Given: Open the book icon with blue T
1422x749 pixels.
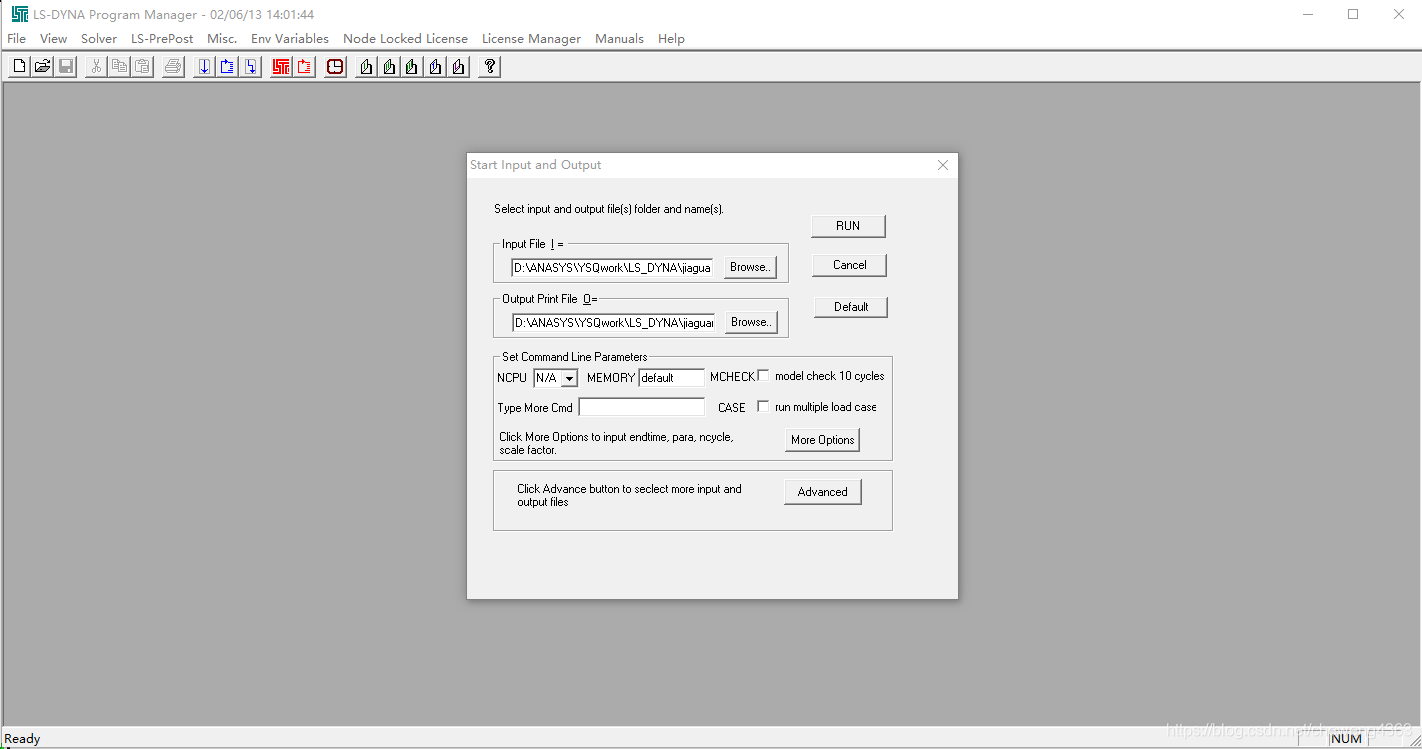Looking at the screenshot, I should 435,67.
